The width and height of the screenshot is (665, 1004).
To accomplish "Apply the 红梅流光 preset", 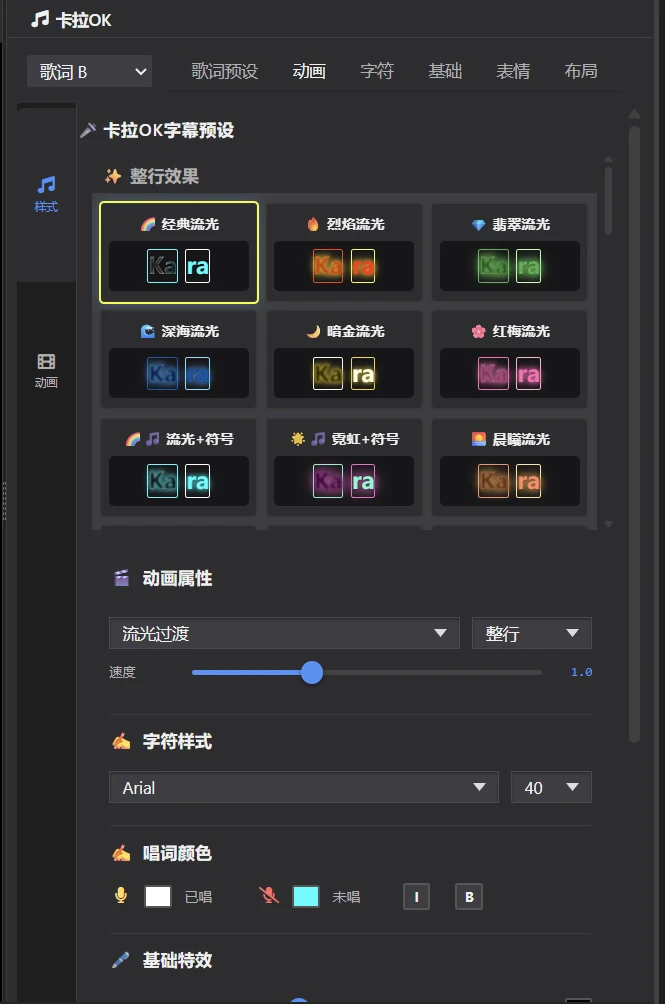I will 510,359.
